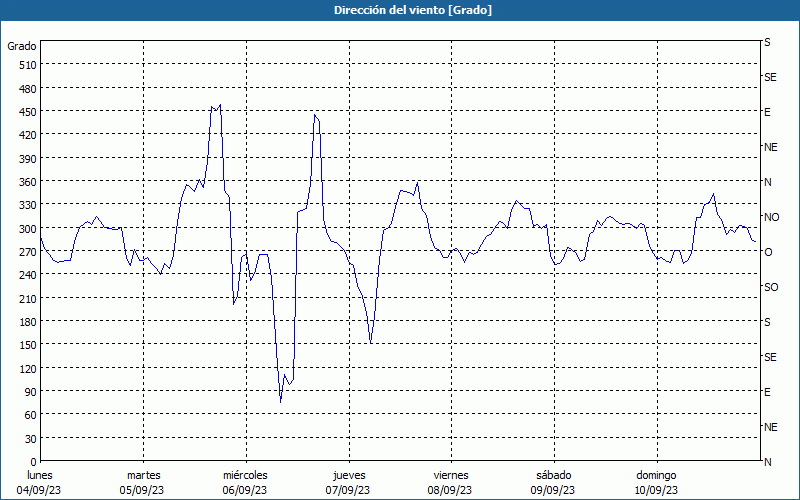Click the 'SE' compass label near the 480 gridline

click(770, 78)
